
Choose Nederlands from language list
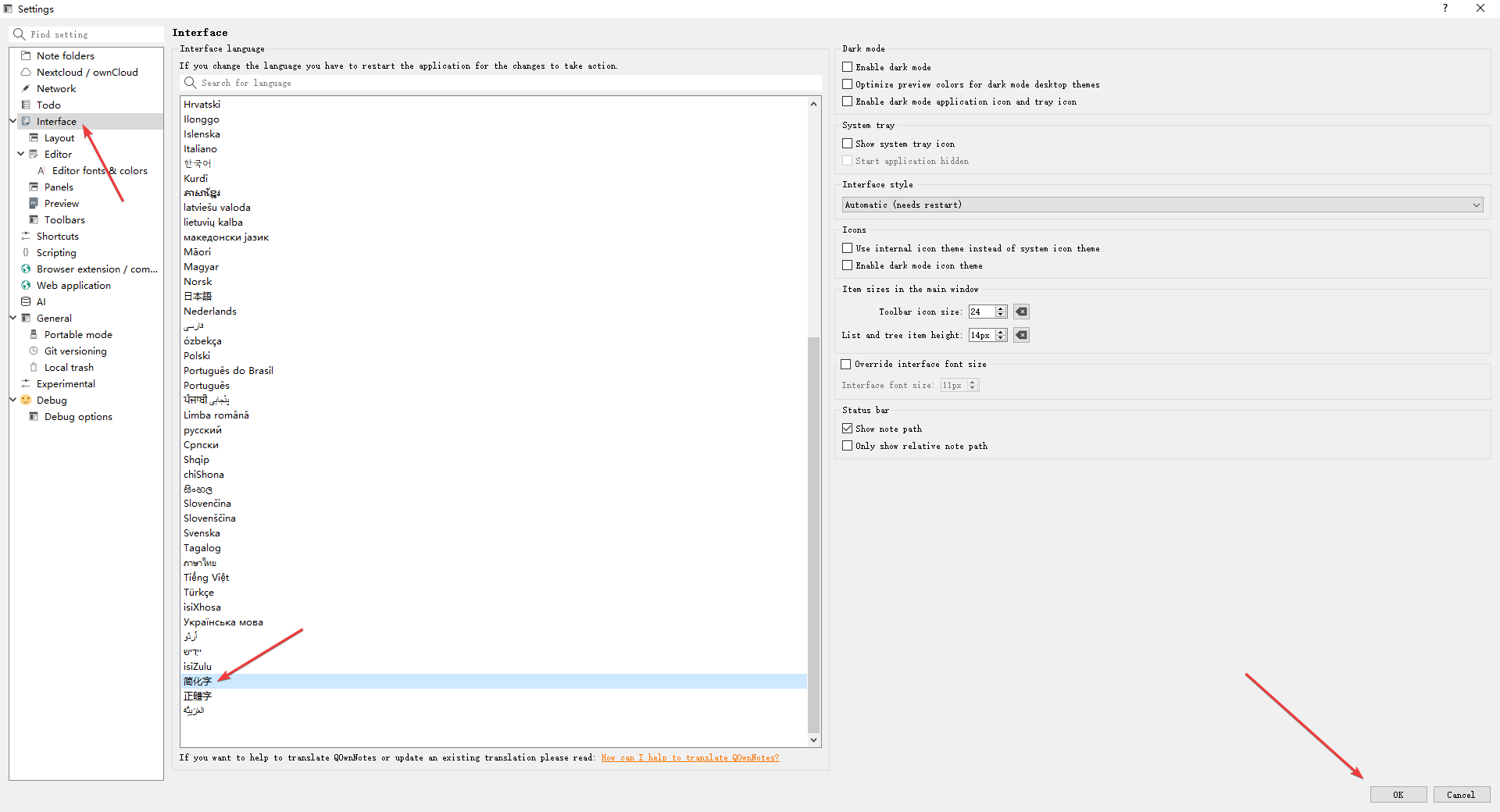pyautogui.click(x=209, y=311)
